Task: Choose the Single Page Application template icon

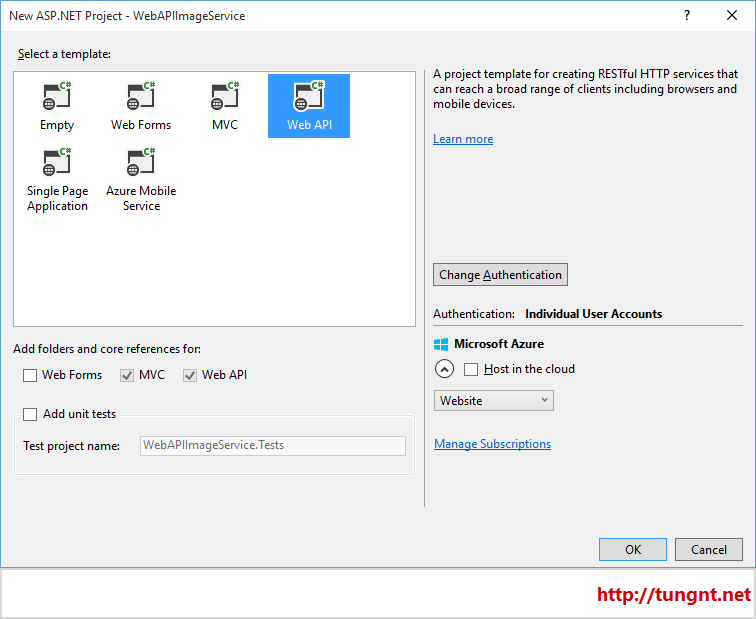Action: click(57, 162)
